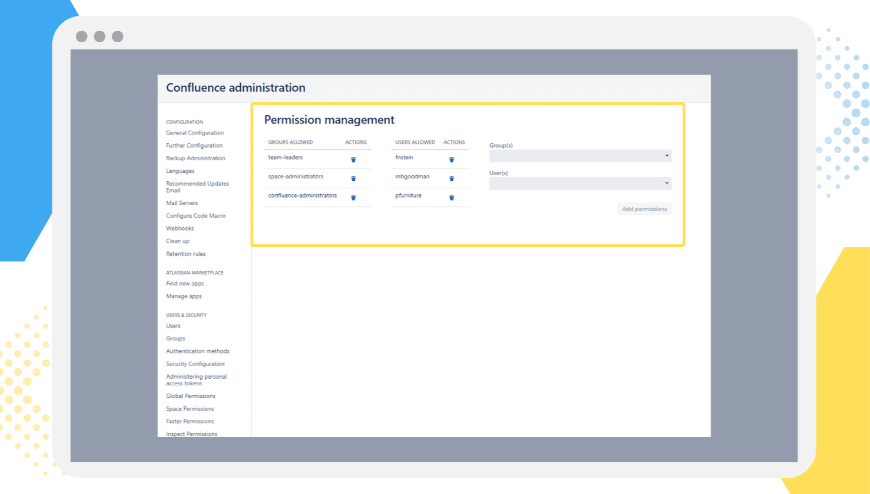Go to Backup Administration

coord(195,158)
